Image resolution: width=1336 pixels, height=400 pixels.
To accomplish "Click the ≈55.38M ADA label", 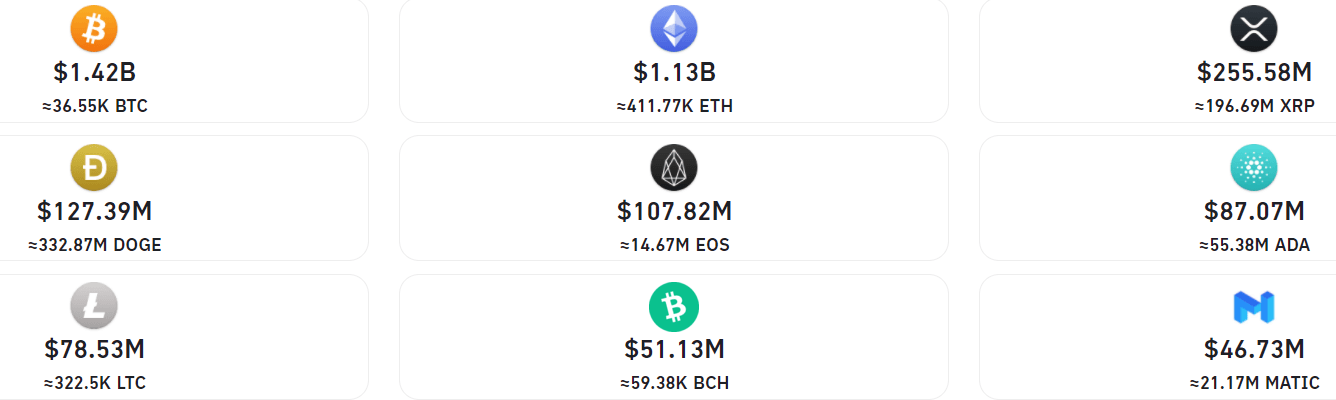I will (x=1254, y=245).
